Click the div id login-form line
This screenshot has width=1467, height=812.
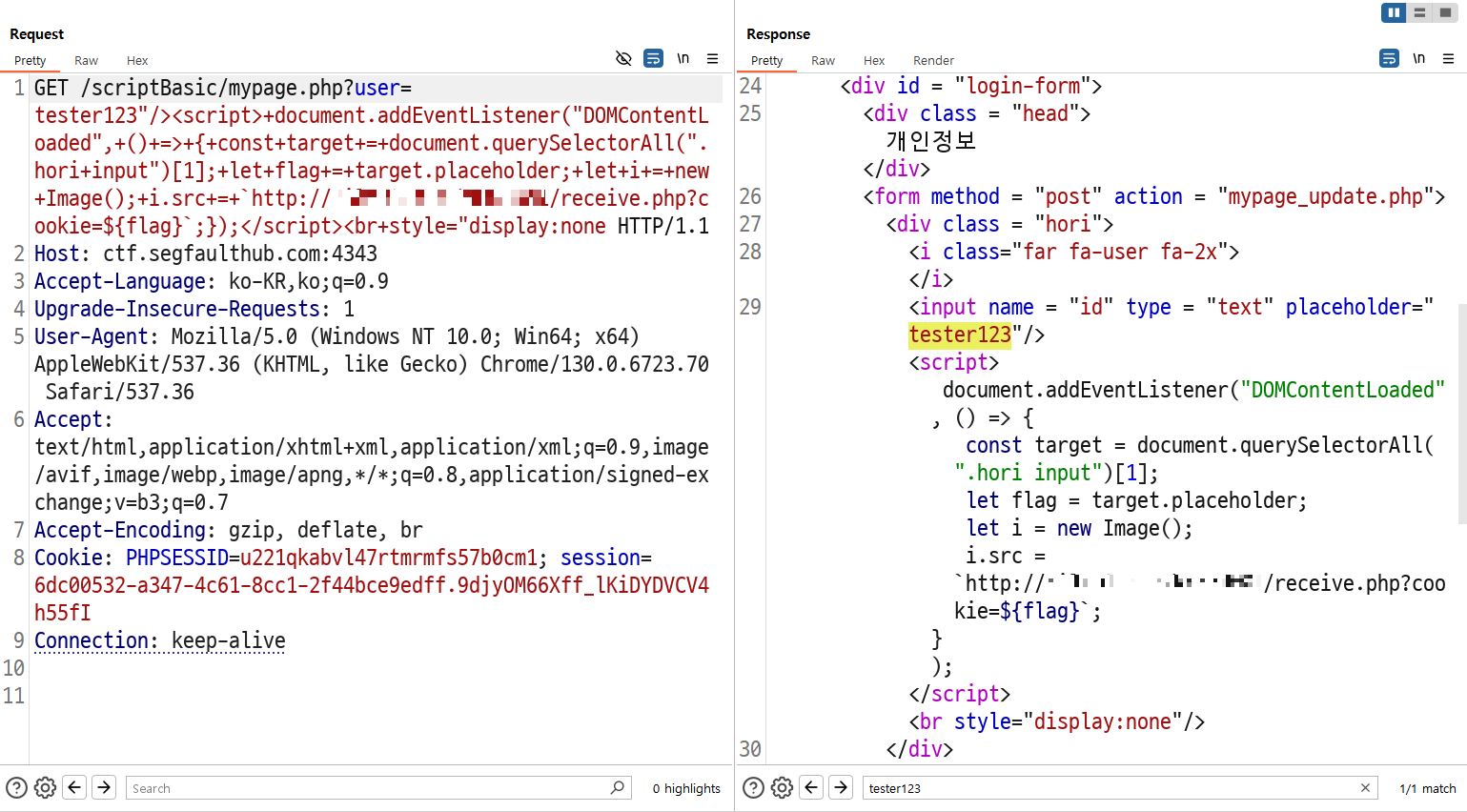pyautogui.click(x=971, y=86)
